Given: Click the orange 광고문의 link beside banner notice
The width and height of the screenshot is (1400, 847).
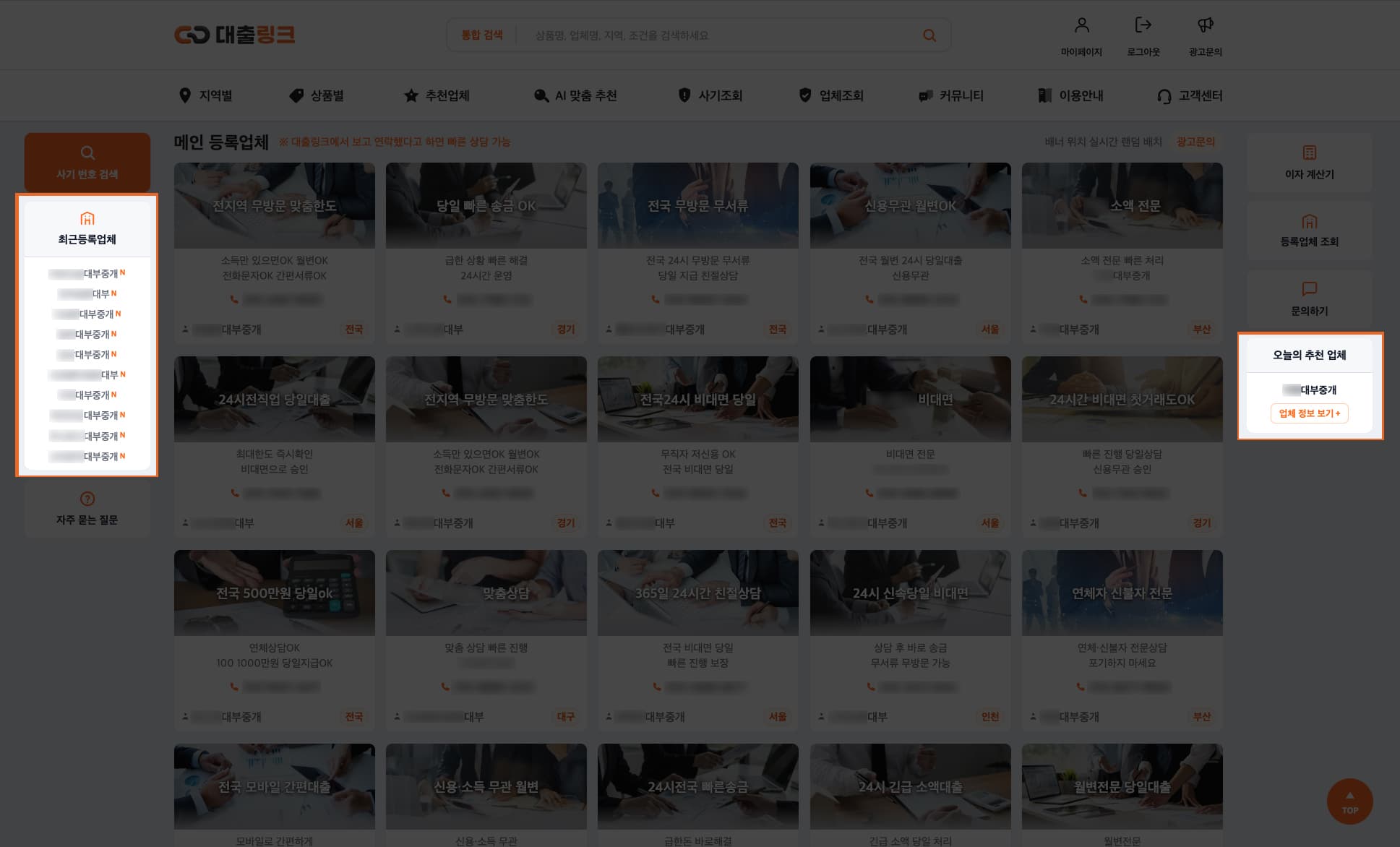Looking at the screenshot, I should [x=1195, y=142].
